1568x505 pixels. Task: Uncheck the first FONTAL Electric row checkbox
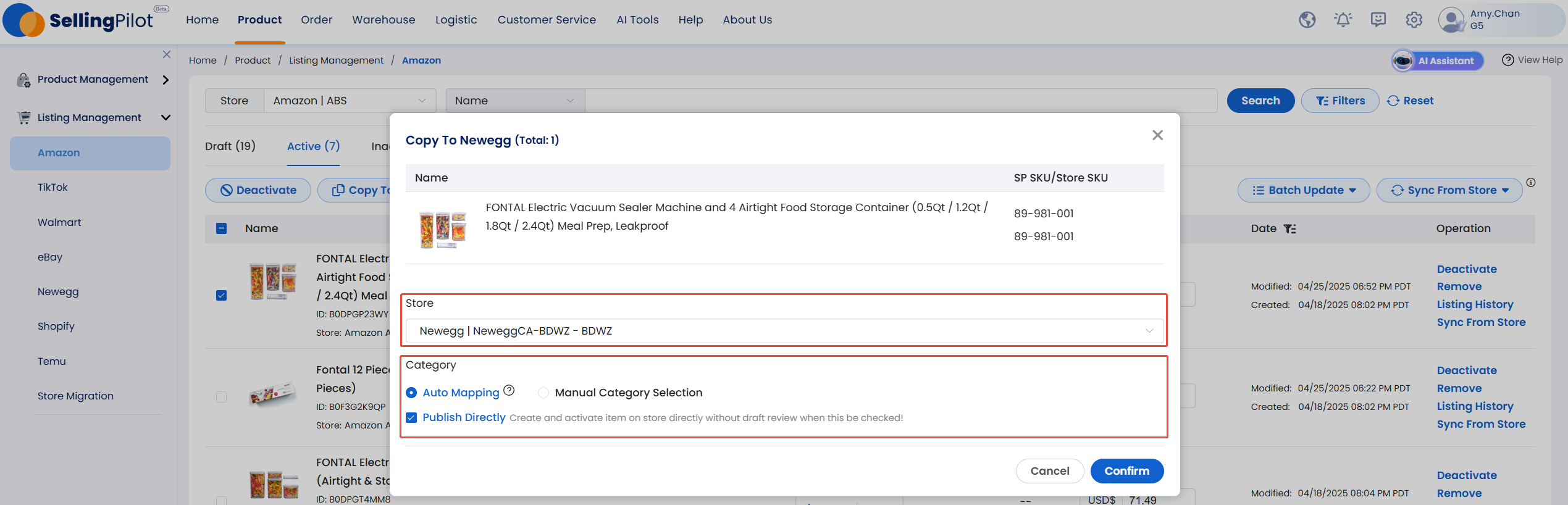coord(222,295)
